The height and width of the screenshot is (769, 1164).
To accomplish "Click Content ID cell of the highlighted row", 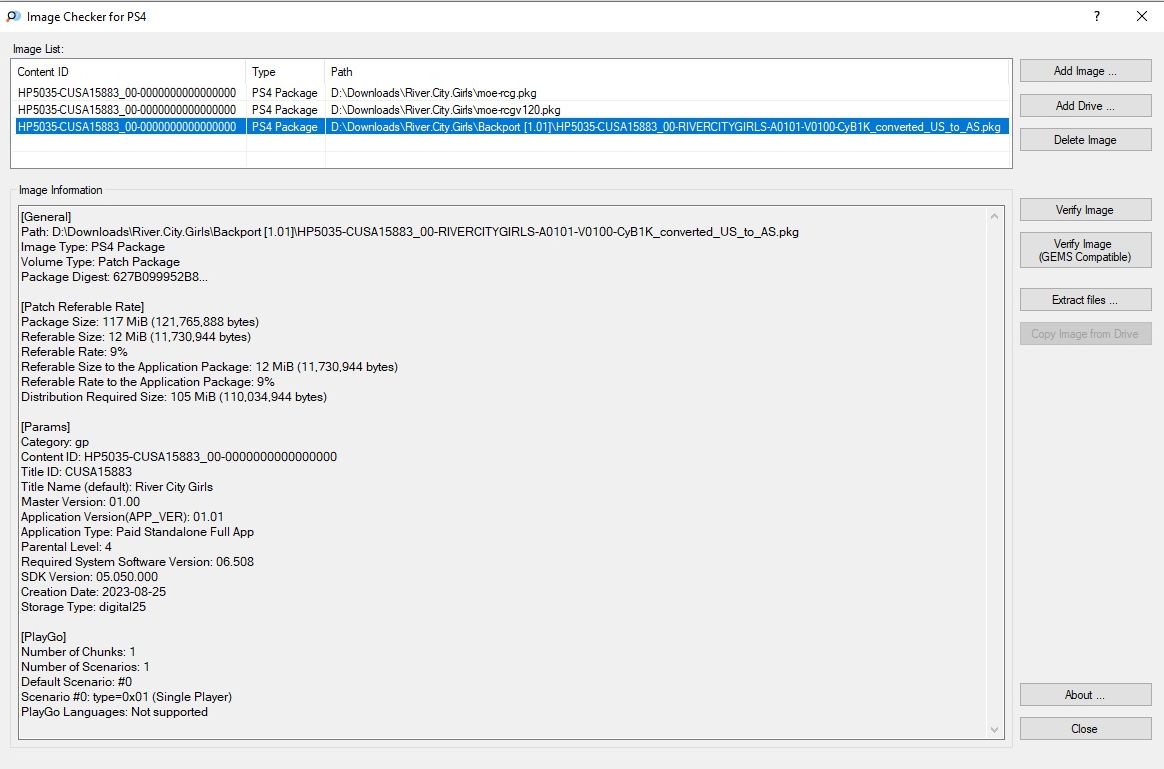I will tap(127, 127).
